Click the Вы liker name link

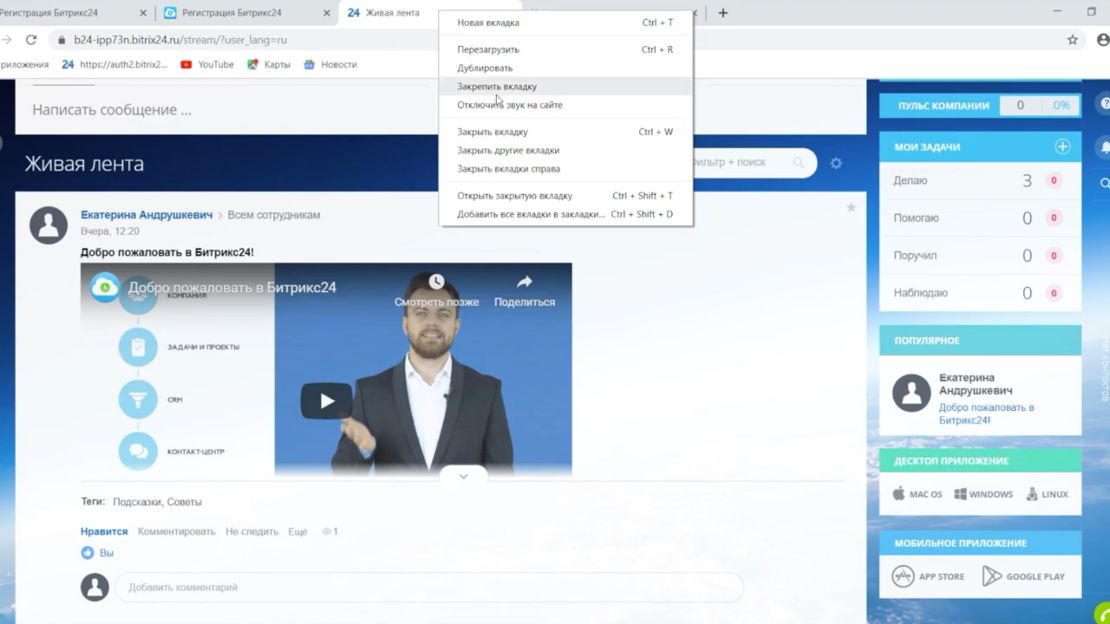pyautogui.click(x=106, y=552)
